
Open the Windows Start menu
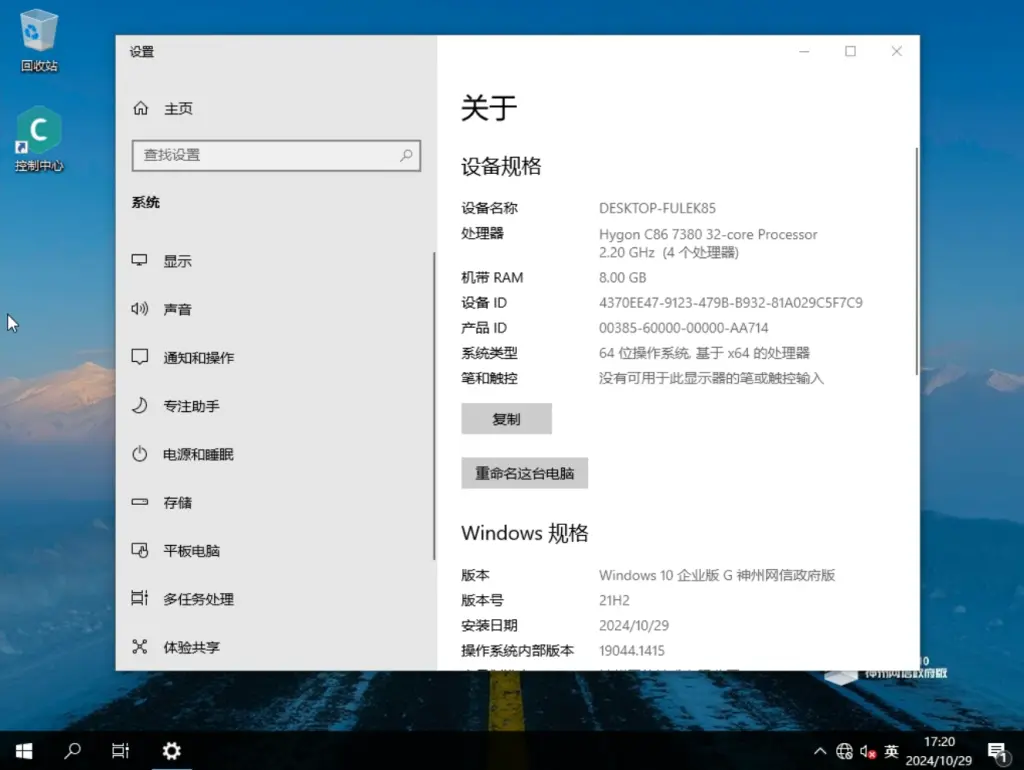tap(24, 750)
